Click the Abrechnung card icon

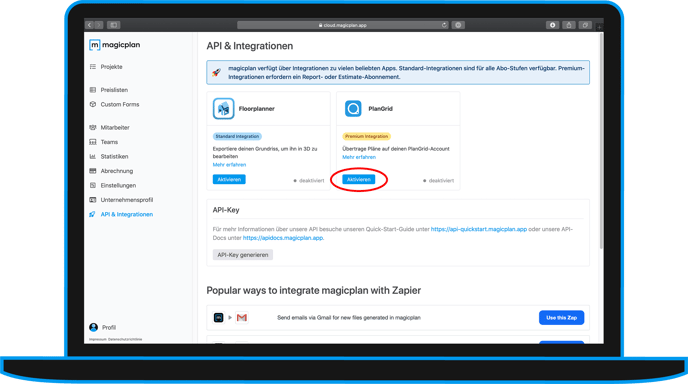(x=93, y=171)
